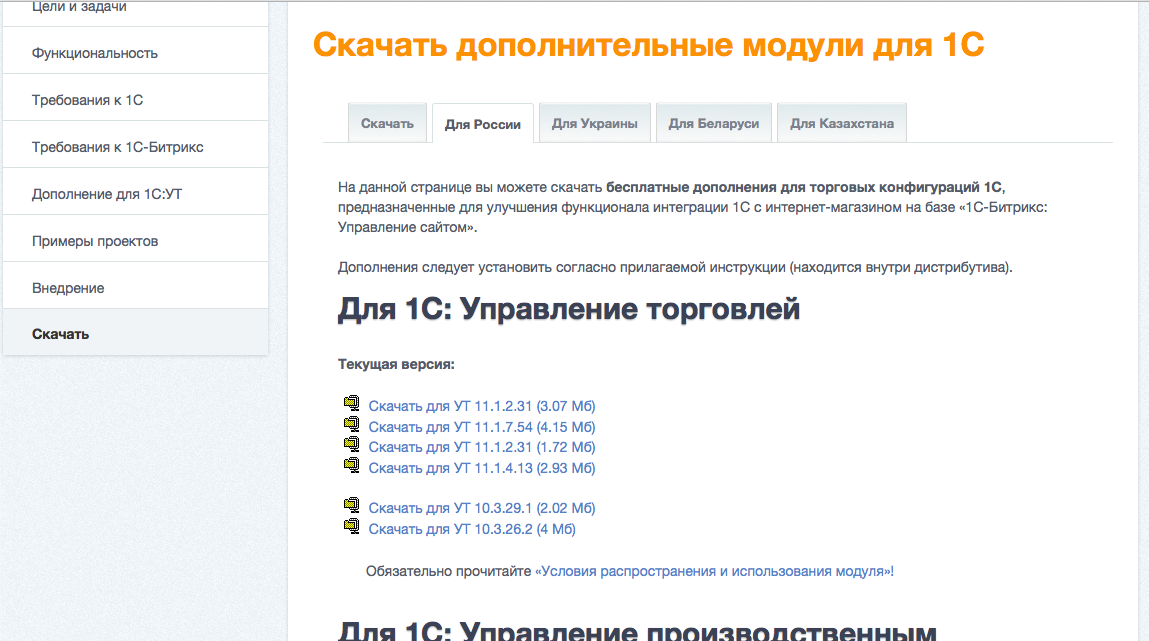This screenshot has width=1149, height=641.
Task: Switch to the Для Беларуси tab
Action: coord(713,122)
